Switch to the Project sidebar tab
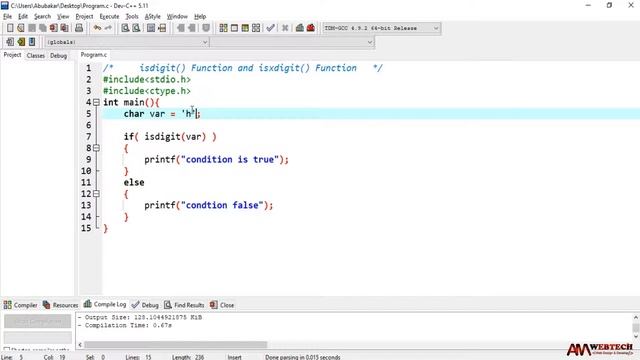 [12, 55]
